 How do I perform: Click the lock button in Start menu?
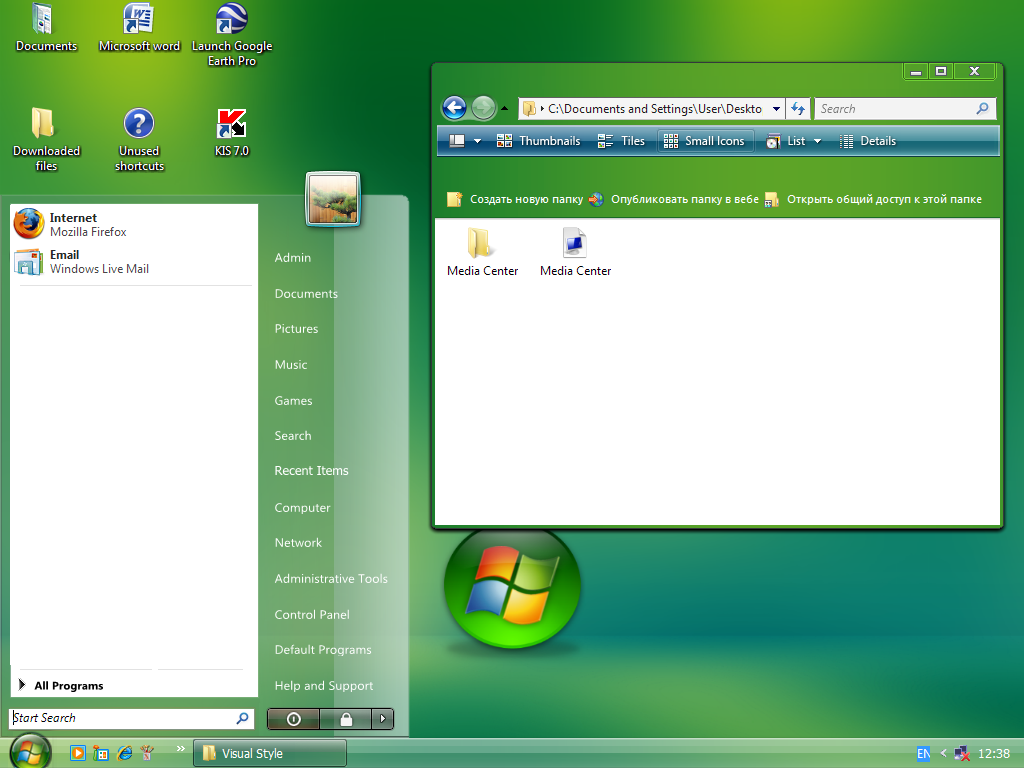coord(346,719)
